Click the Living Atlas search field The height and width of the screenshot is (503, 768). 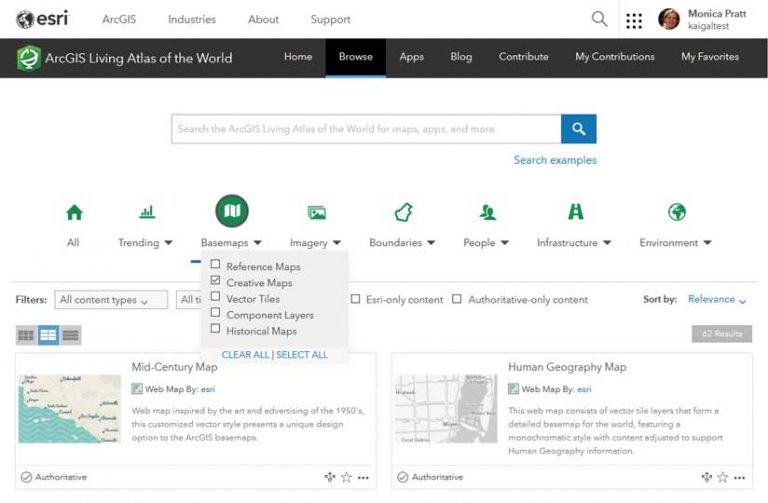point(365,129)
